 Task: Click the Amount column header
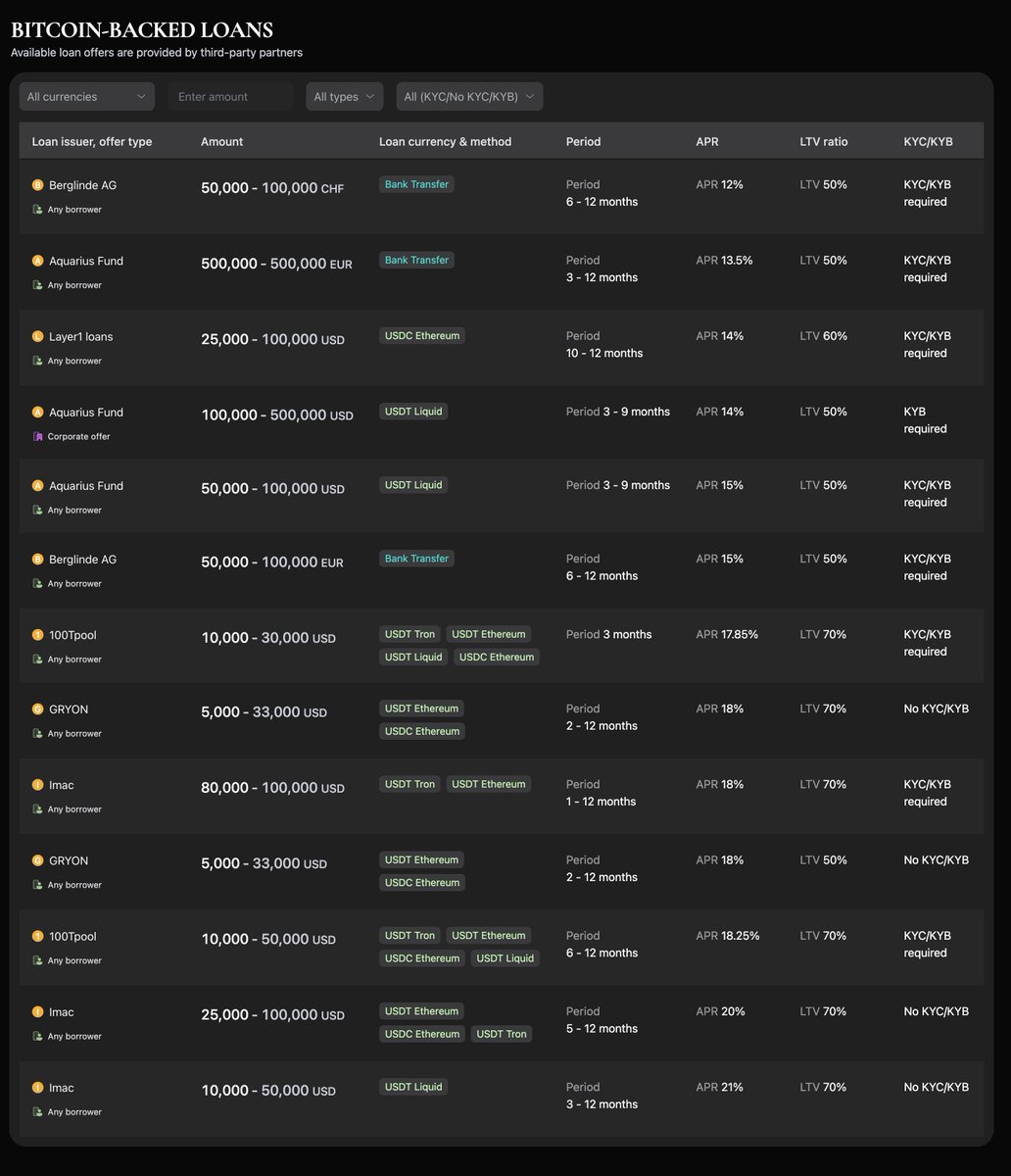pos(221,141)
